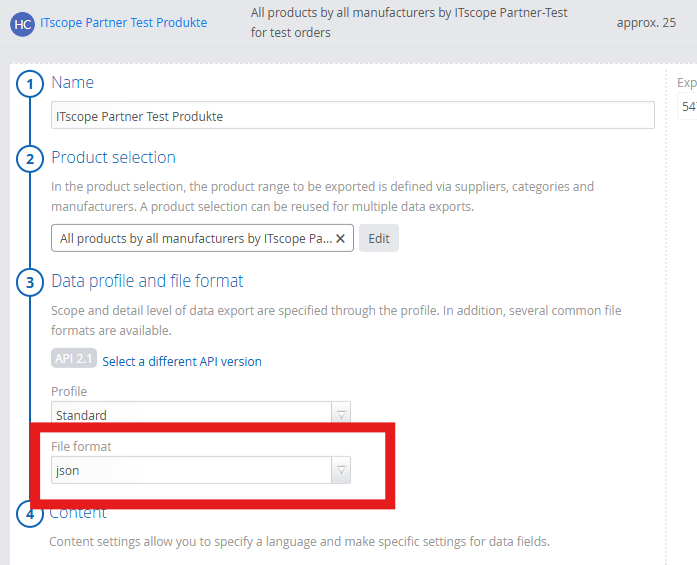Viewport: 697px width, 565px height.
Task: Expand the File format dropdown arrow
Action: pos(341,470)
